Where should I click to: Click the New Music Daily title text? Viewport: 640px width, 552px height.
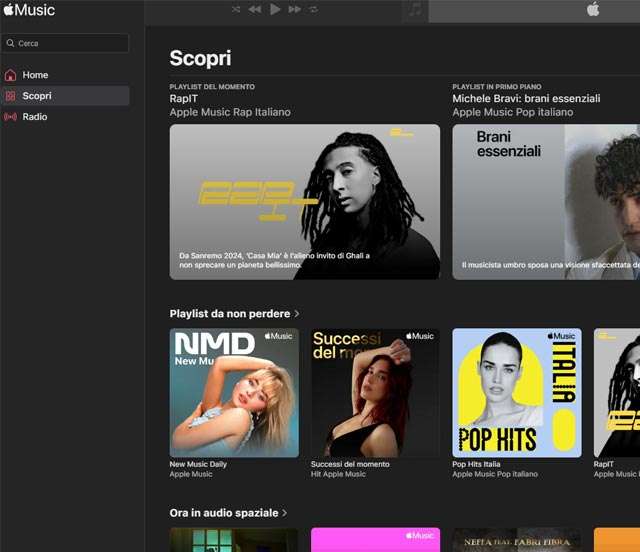click(x=198, y=464)
